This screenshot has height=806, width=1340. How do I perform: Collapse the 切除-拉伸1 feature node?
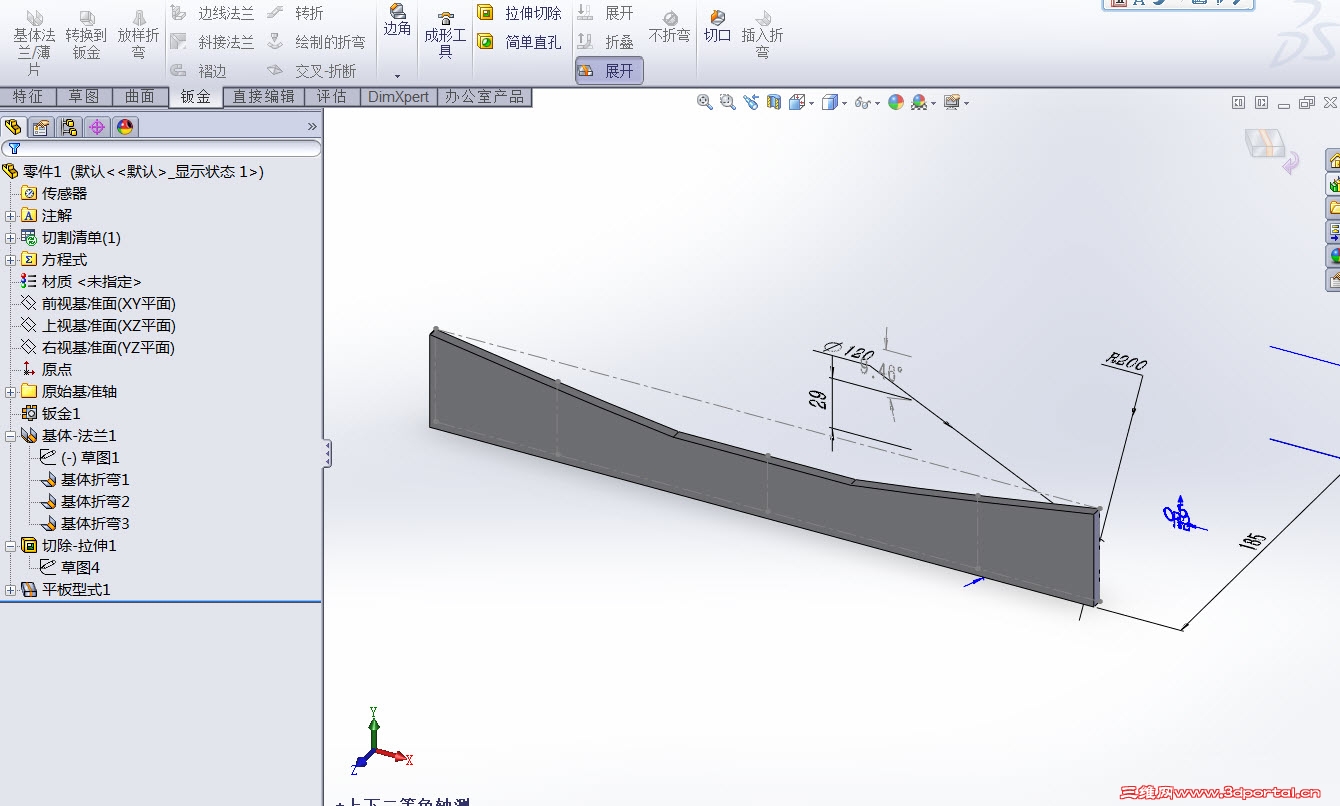point(10,546)
